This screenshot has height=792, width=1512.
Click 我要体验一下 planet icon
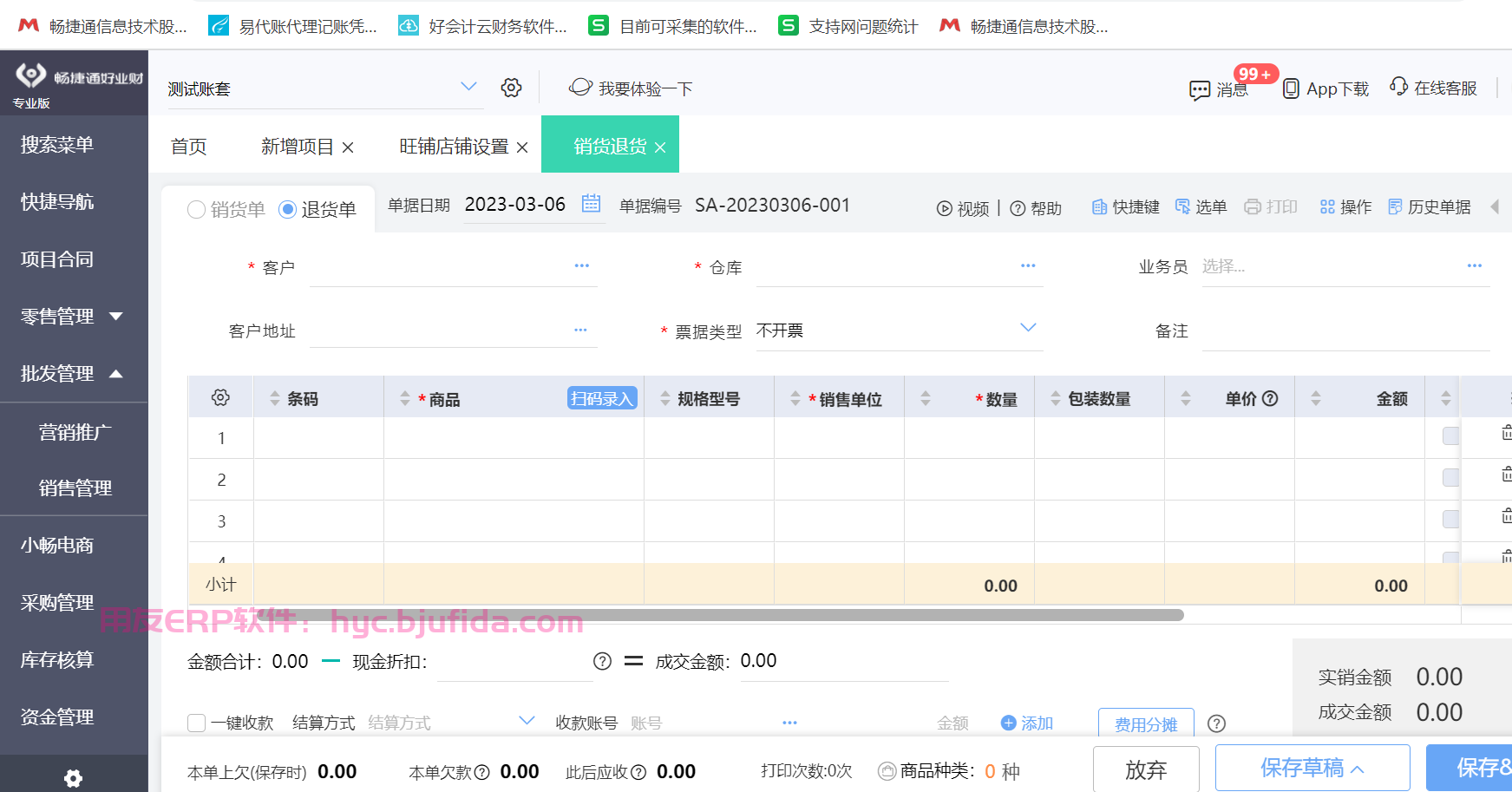point(580,87)
